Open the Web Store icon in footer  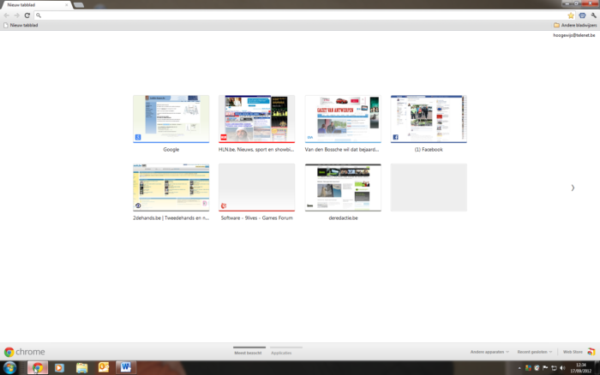591,351
